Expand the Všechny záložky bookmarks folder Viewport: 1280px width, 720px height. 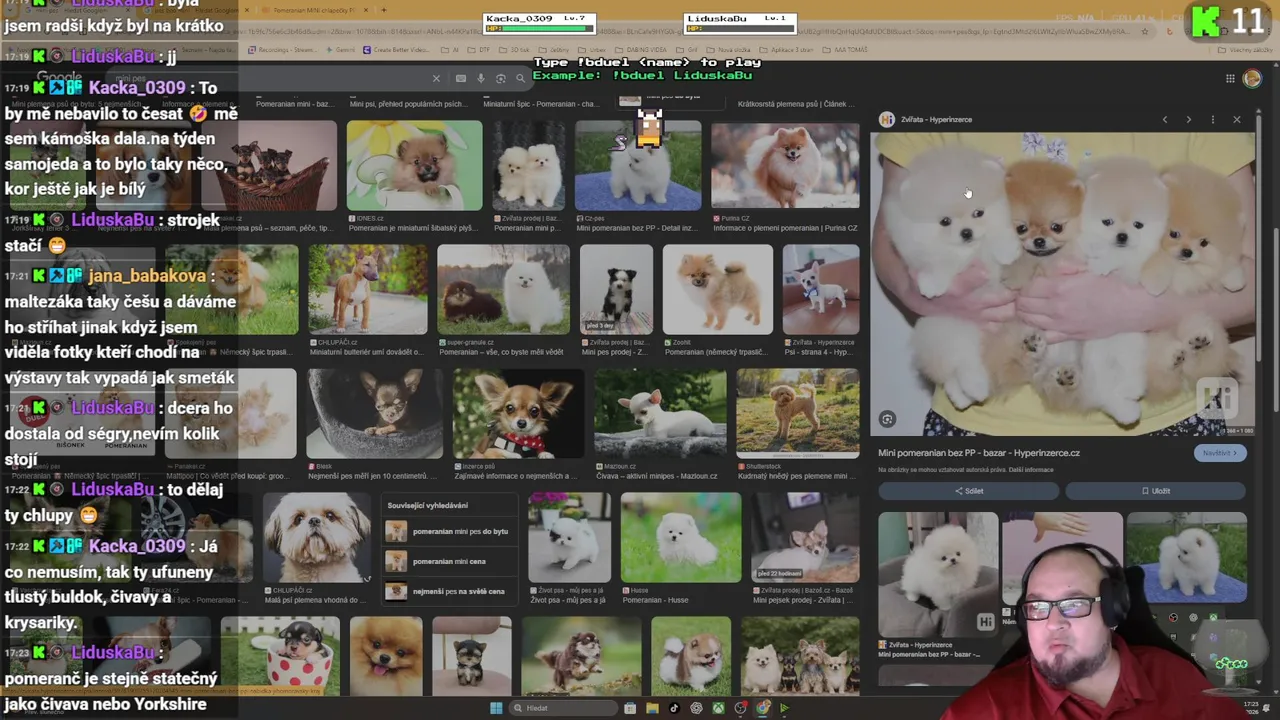pos(1247,49)
